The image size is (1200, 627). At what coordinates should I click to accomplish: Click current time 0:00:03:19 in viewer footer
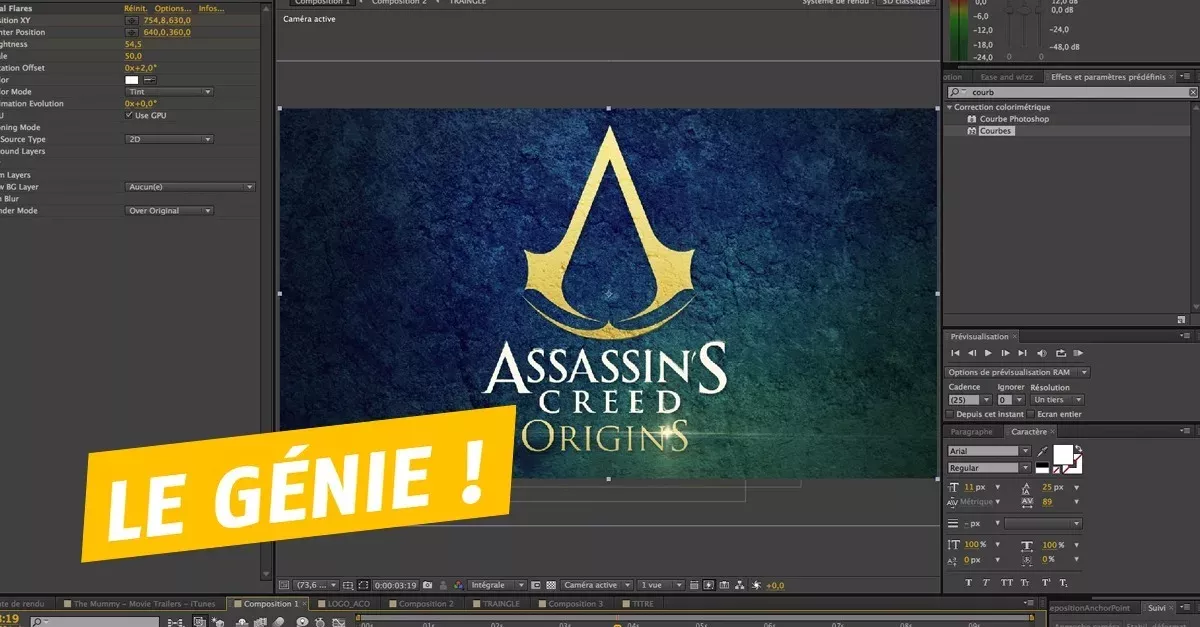395,585
